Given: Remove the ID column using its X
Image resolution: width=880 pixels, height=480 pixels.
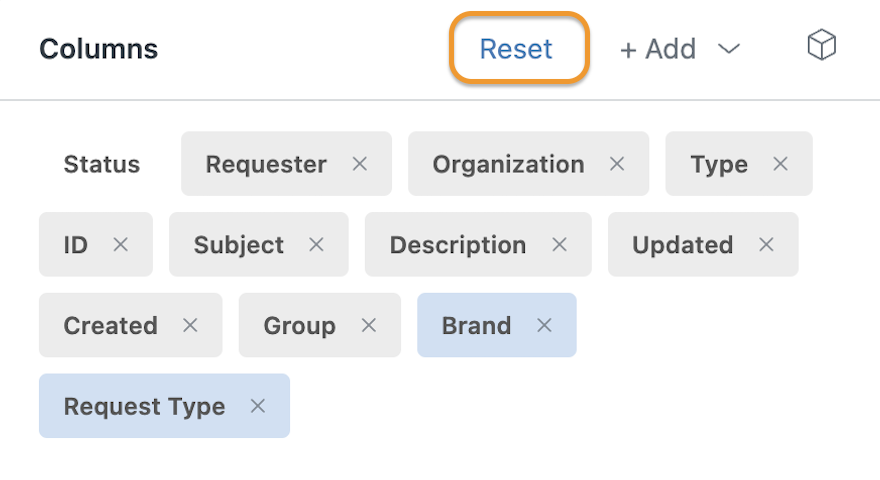Looking at the screenshot, I should 121,244.
